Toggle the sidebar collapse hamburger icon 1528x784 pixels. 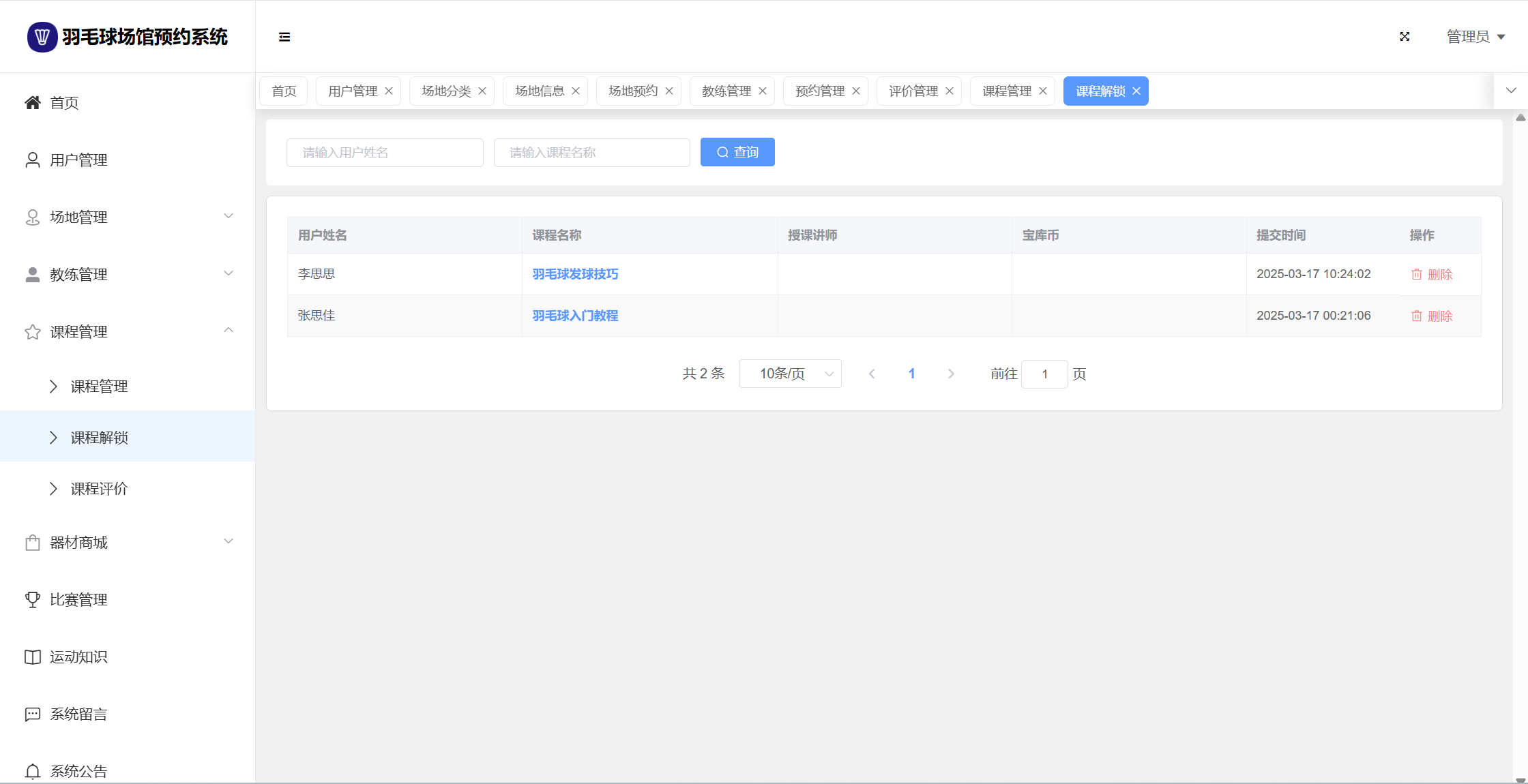pos(284,37)
